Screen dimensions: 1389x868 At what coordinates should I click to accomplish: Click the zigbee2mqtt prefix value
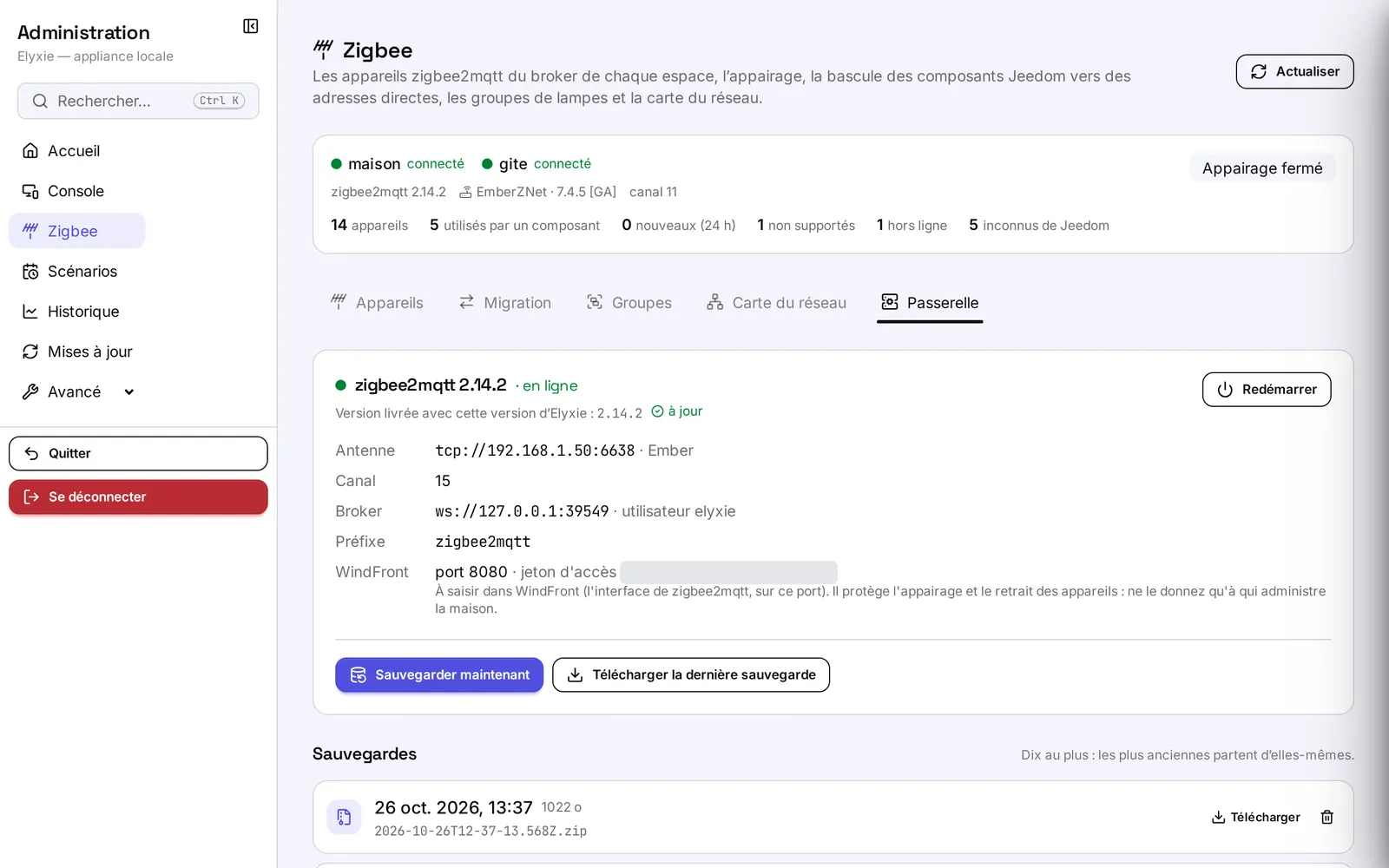pyautogui.click(x=483, y=542)
